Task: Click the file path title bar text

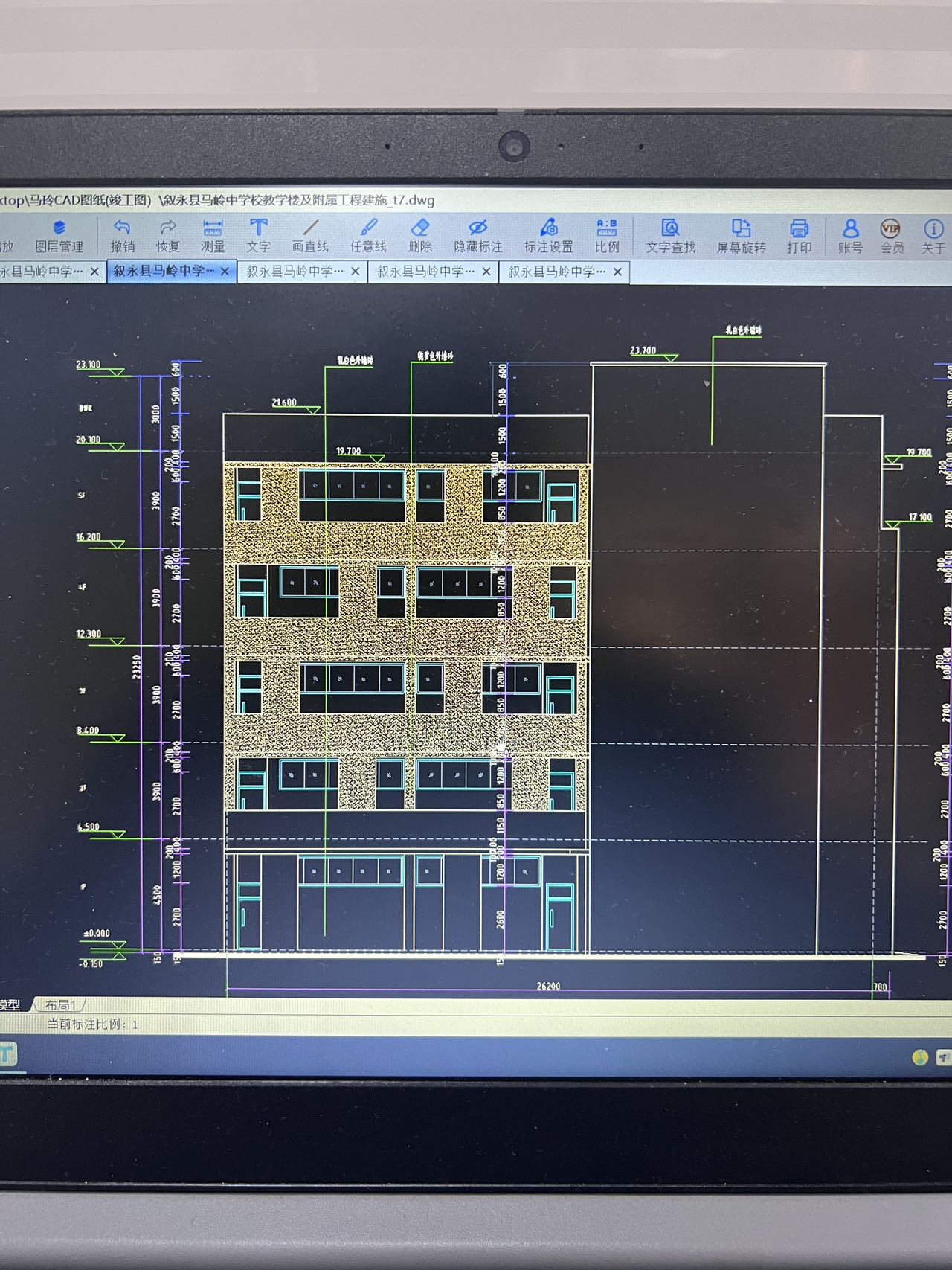Action: click(217, 200)
